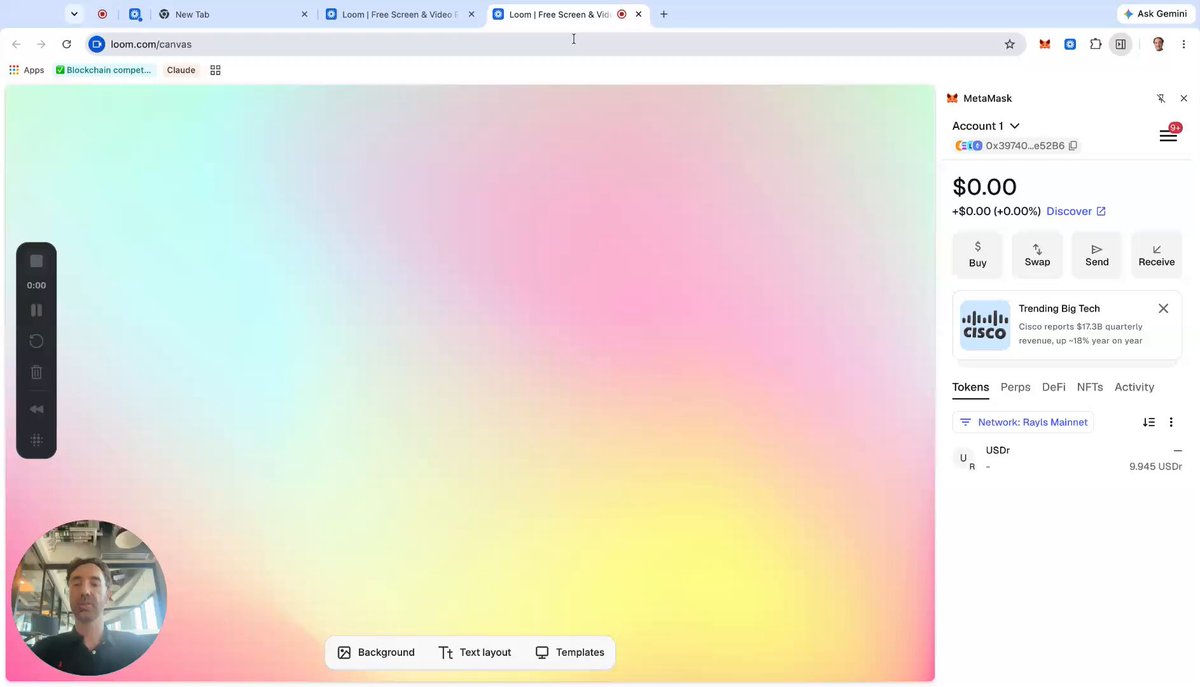Pause the Loom recording
Viewport: 1200px width, 687px height.
(36, 310)
